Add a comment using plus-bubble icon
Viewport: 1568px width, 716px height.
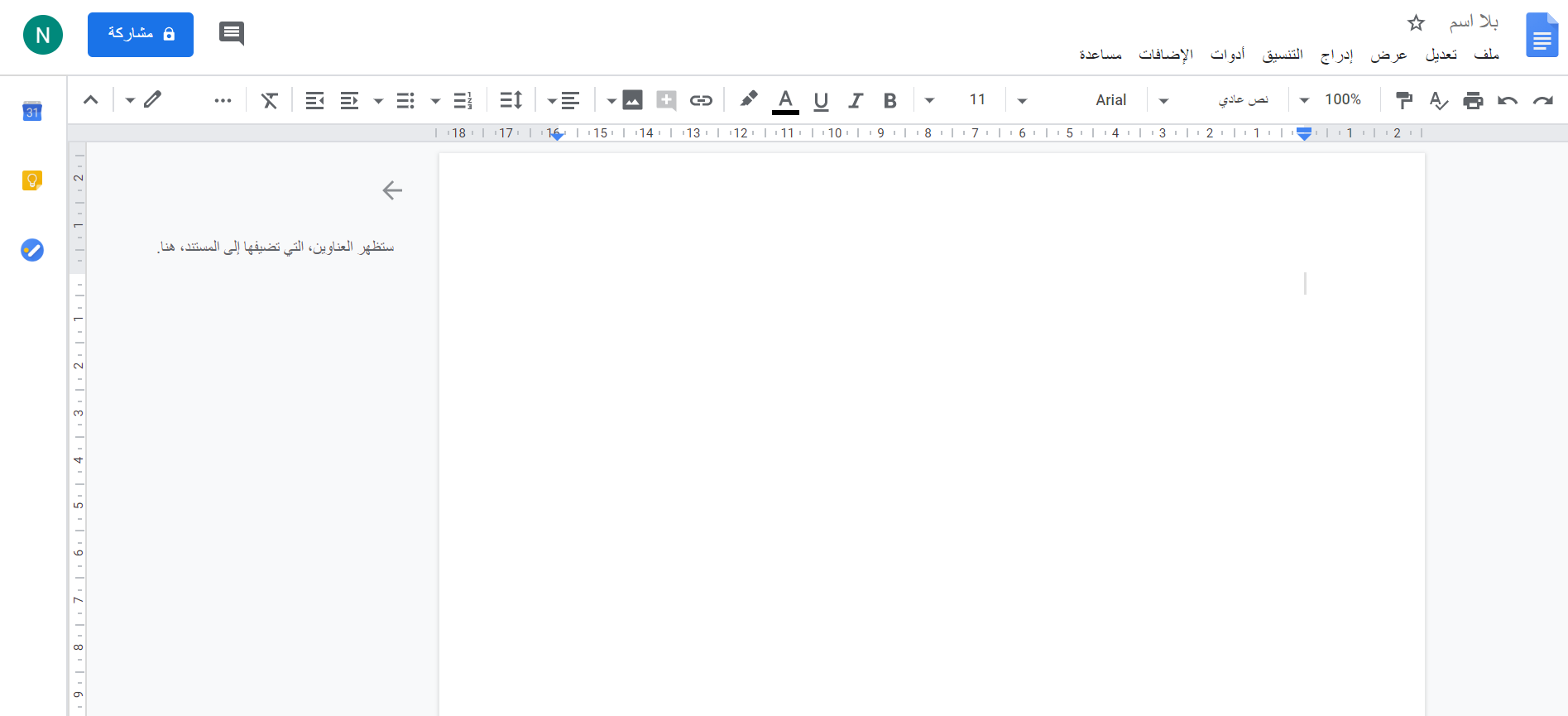tap(666, 100)
